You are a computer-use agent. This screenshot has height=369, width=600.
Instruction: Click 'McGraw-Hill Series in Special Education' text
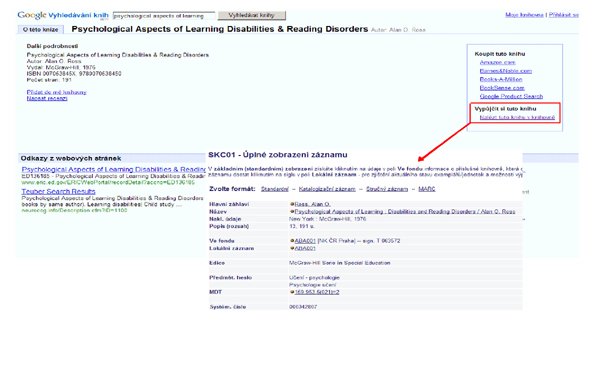(340, 263)
